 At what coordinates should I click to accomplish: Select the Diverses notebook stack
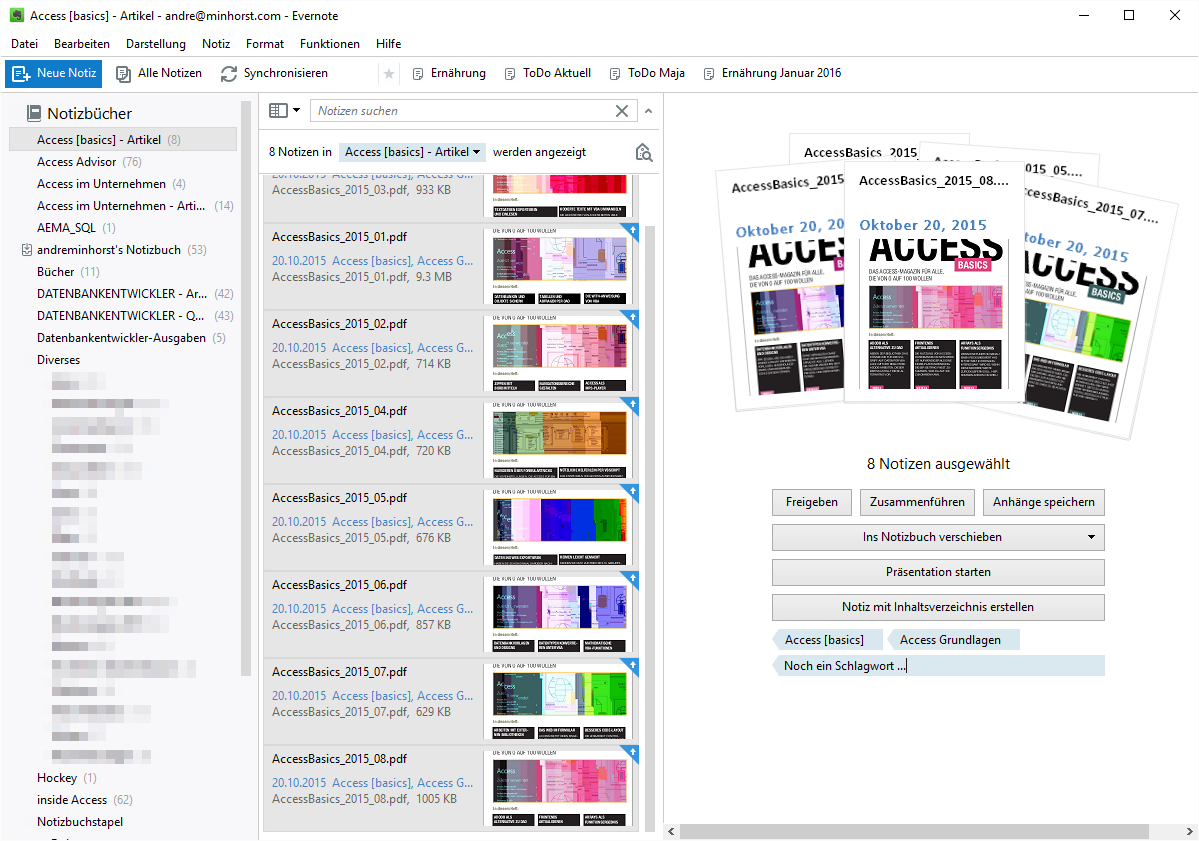pos(58,359)
